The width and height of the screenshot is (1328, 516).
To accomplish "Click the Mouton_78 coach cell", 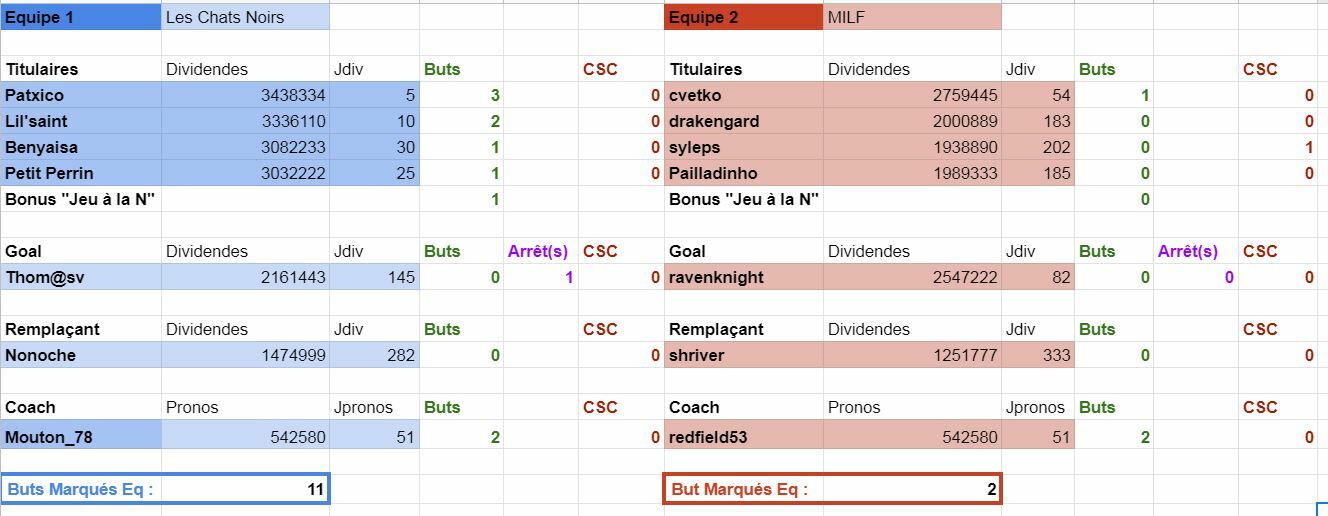I will click(x=80, y=437).
